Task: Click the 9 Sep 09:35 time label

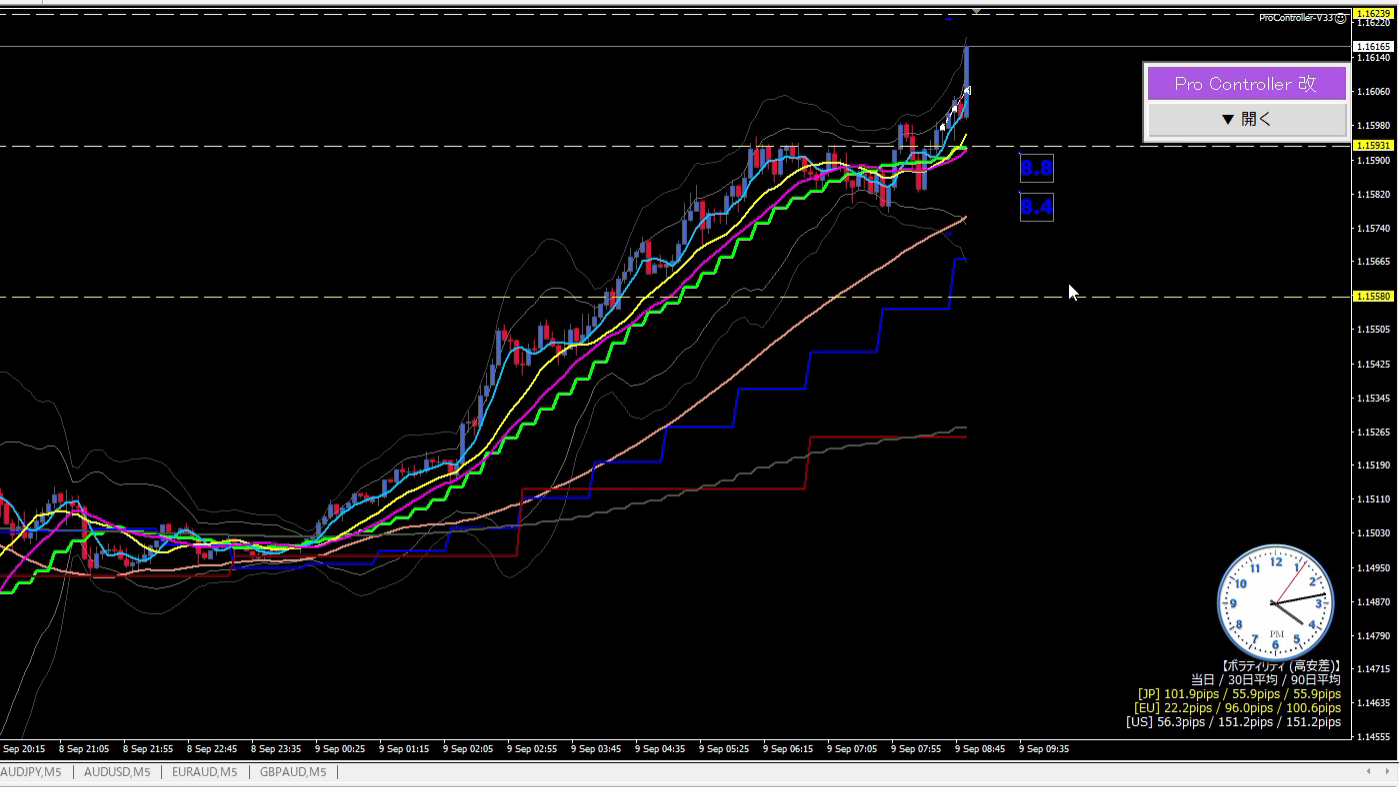Action: point(1044,748)
